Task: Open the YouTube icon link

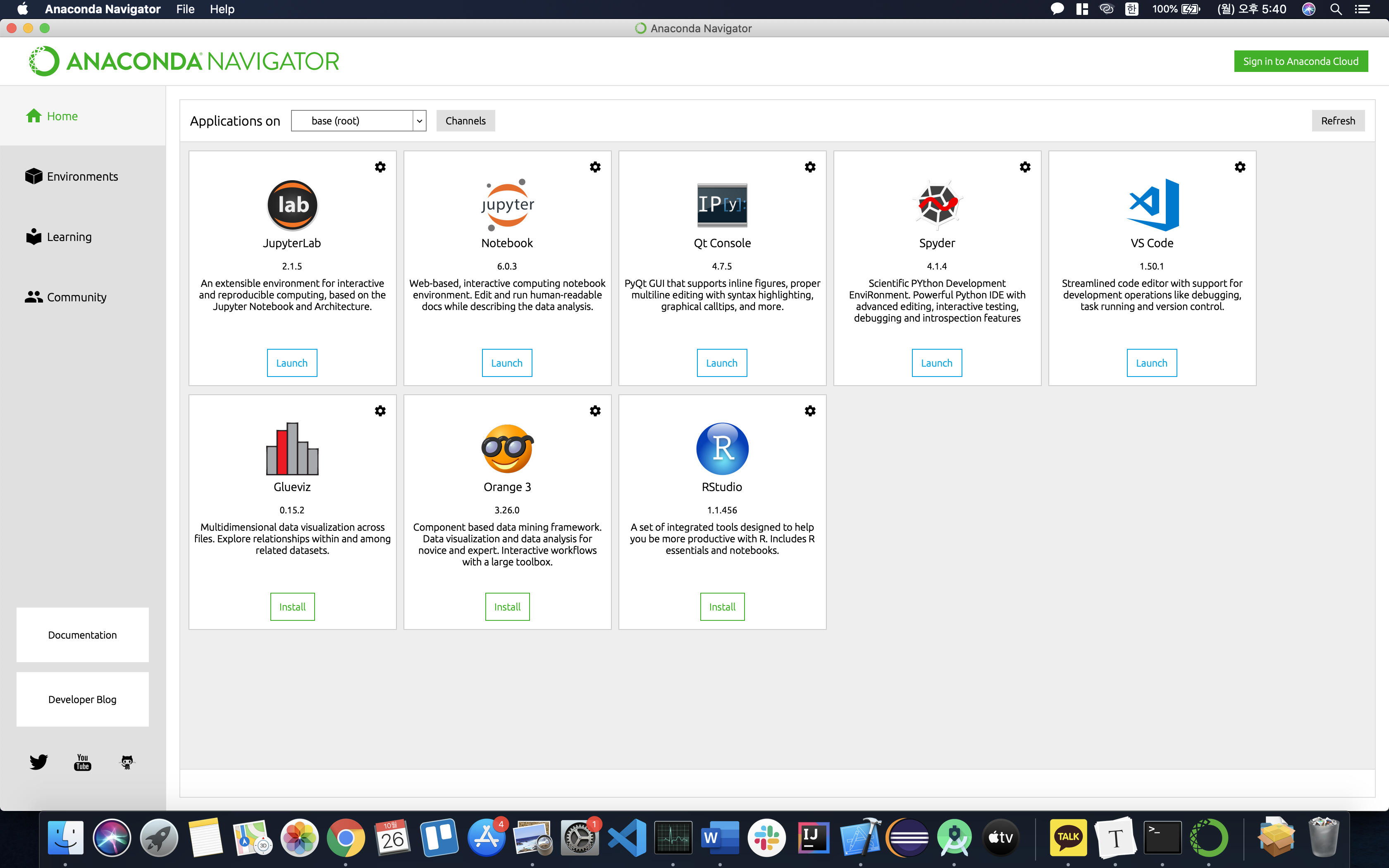Action: [x=83, y=762]
